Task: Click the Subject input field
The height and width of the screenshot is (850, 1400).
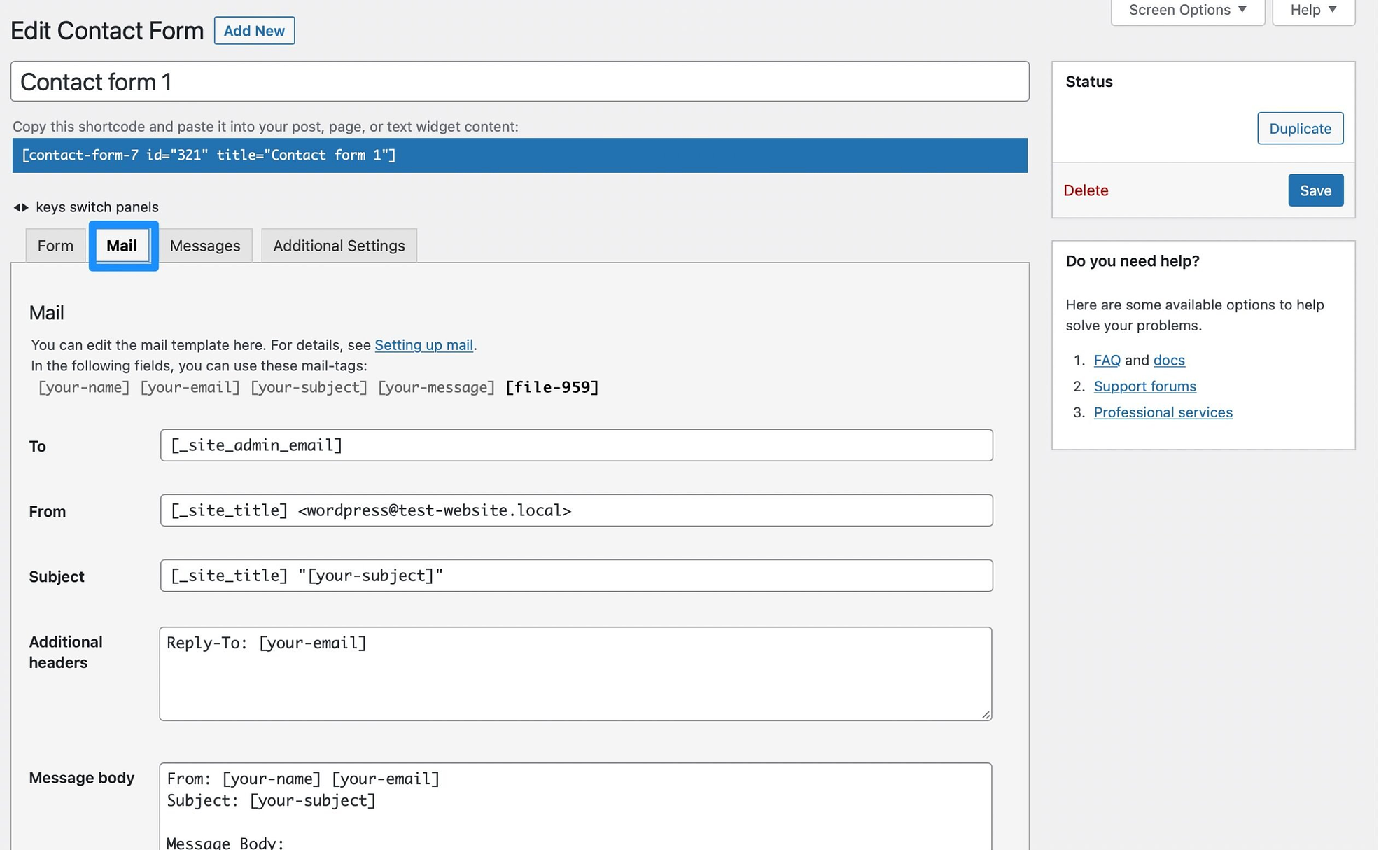Action: click(576, 575)
